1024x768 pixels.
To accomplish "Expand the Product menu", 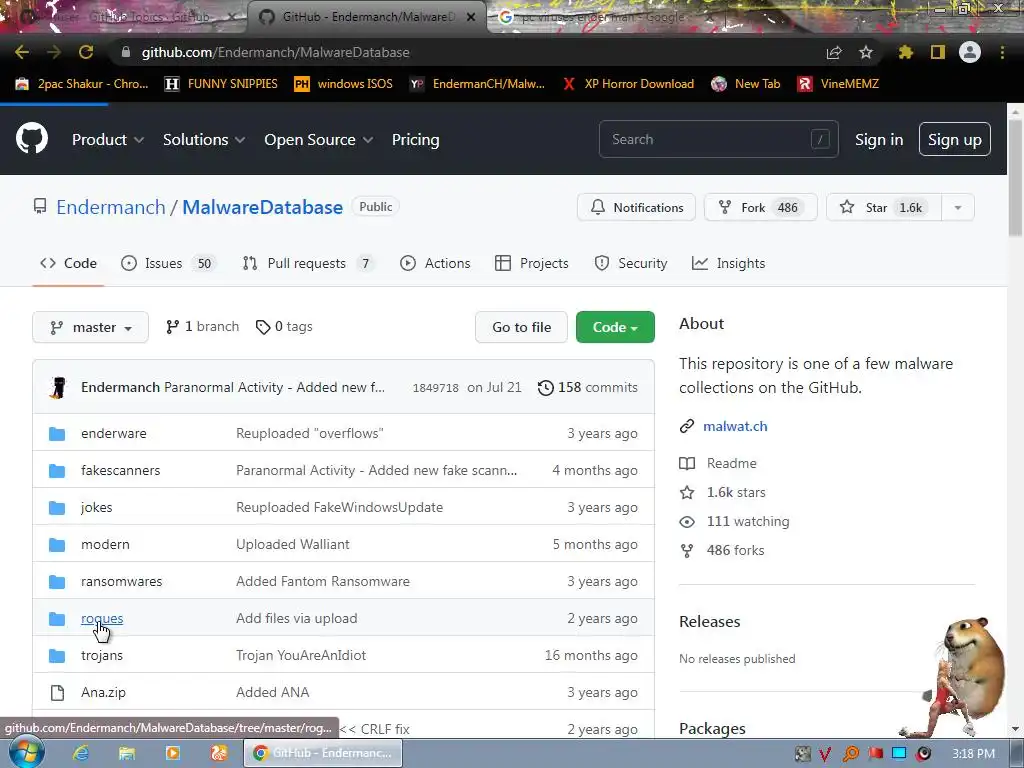I will [x=108, y=139].
